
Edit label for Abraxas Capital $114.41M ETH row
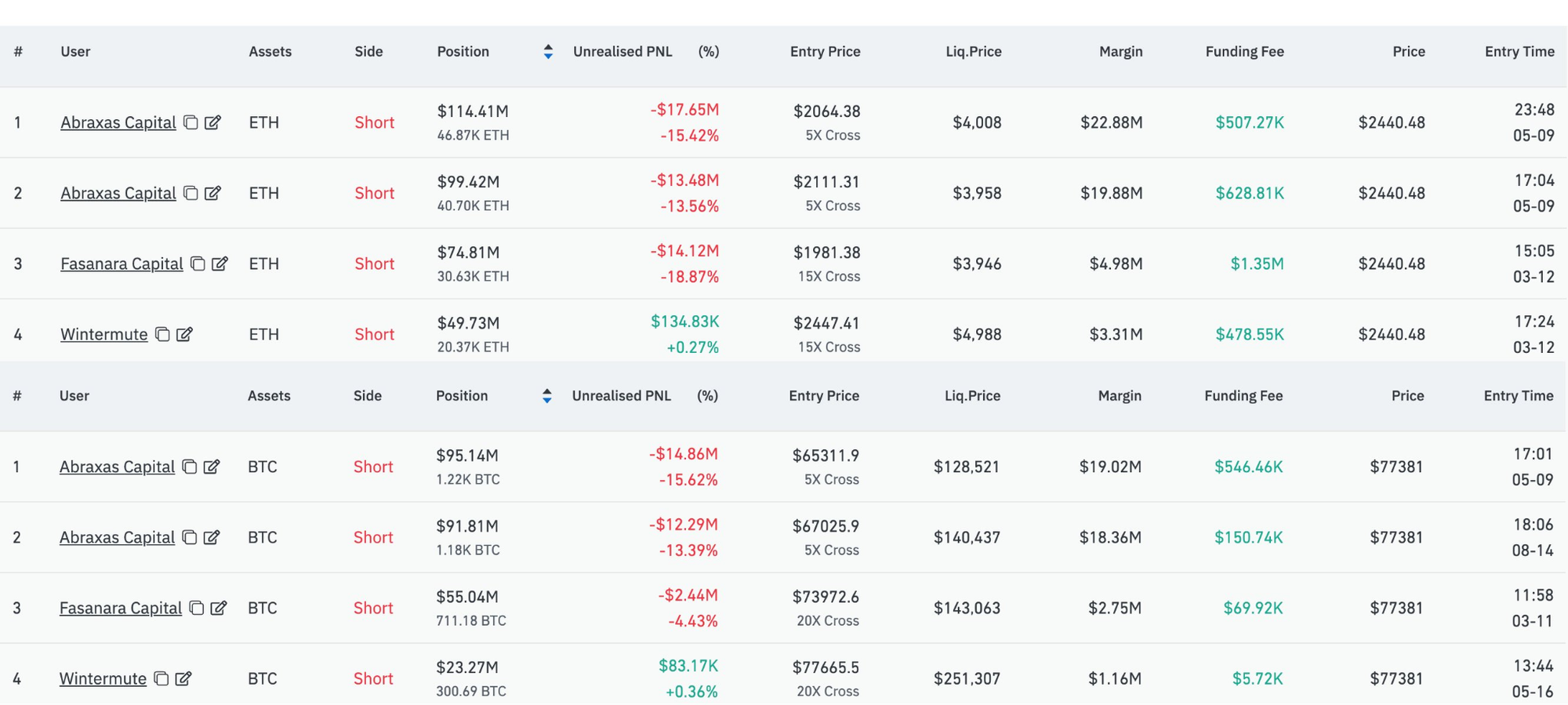coord(212,122)
